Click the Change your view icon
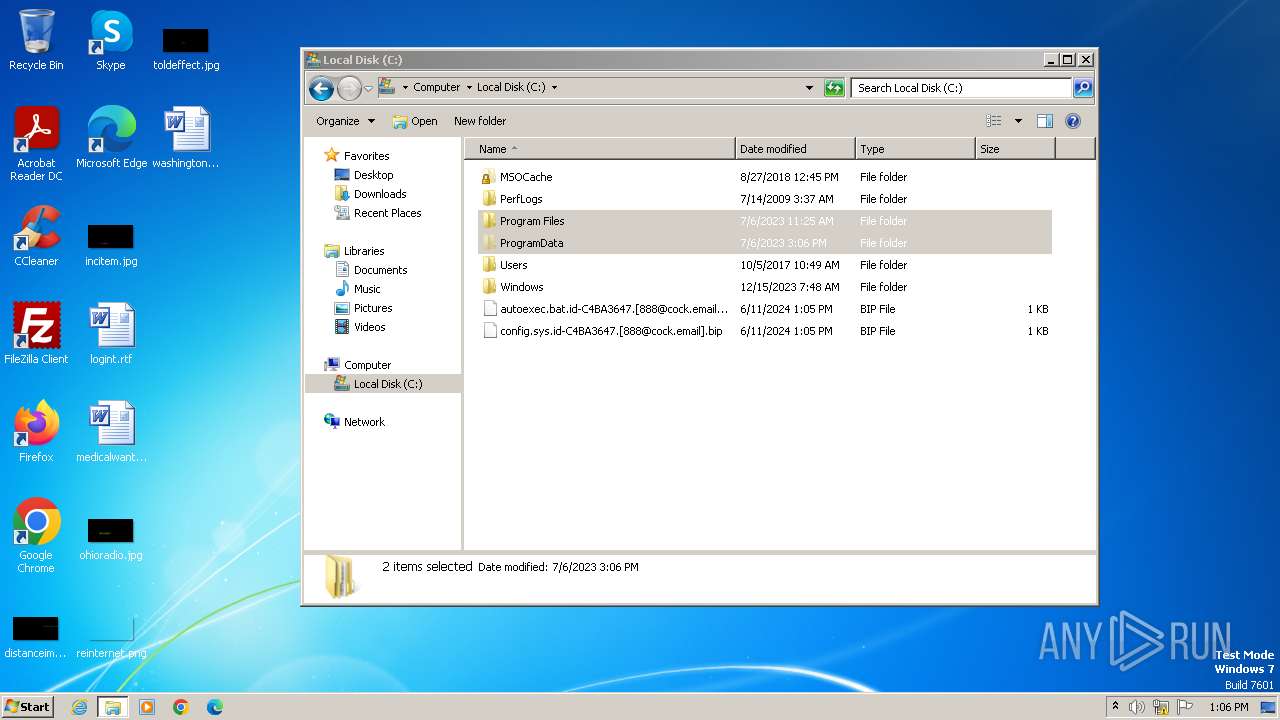 coord(993,121)
